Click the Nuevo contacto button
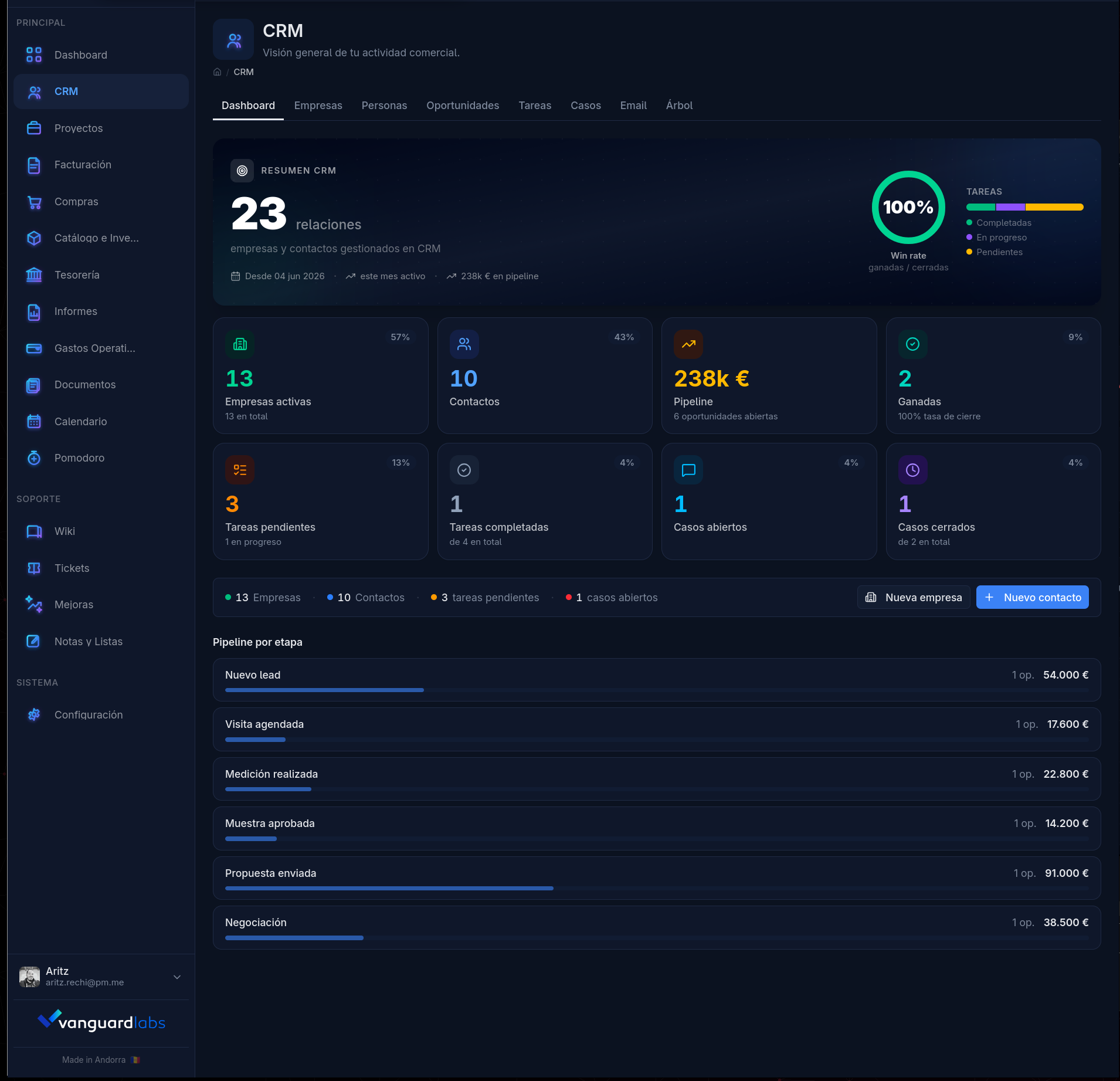Image resolution: width=1120 pixels, height=1081 pixels. click(x=1033, y=597)
